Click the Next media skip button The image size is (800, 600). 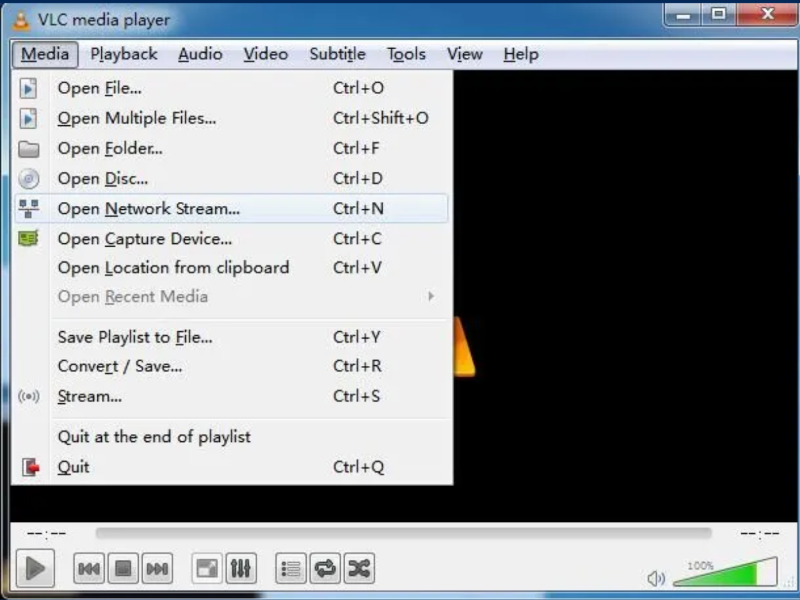[x=157, y=568]
